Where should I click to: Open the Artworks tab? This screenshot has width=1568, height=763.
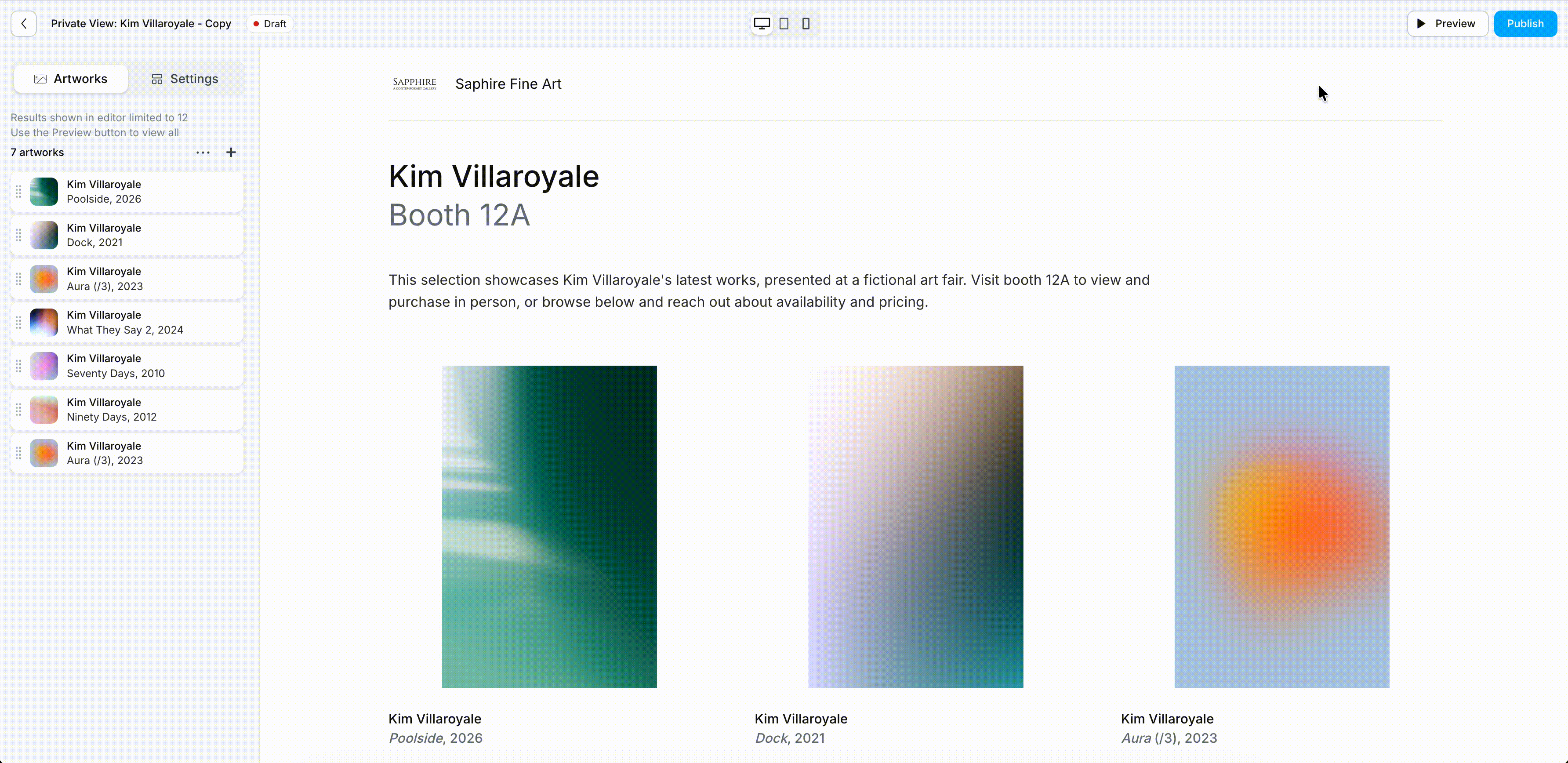71,79
